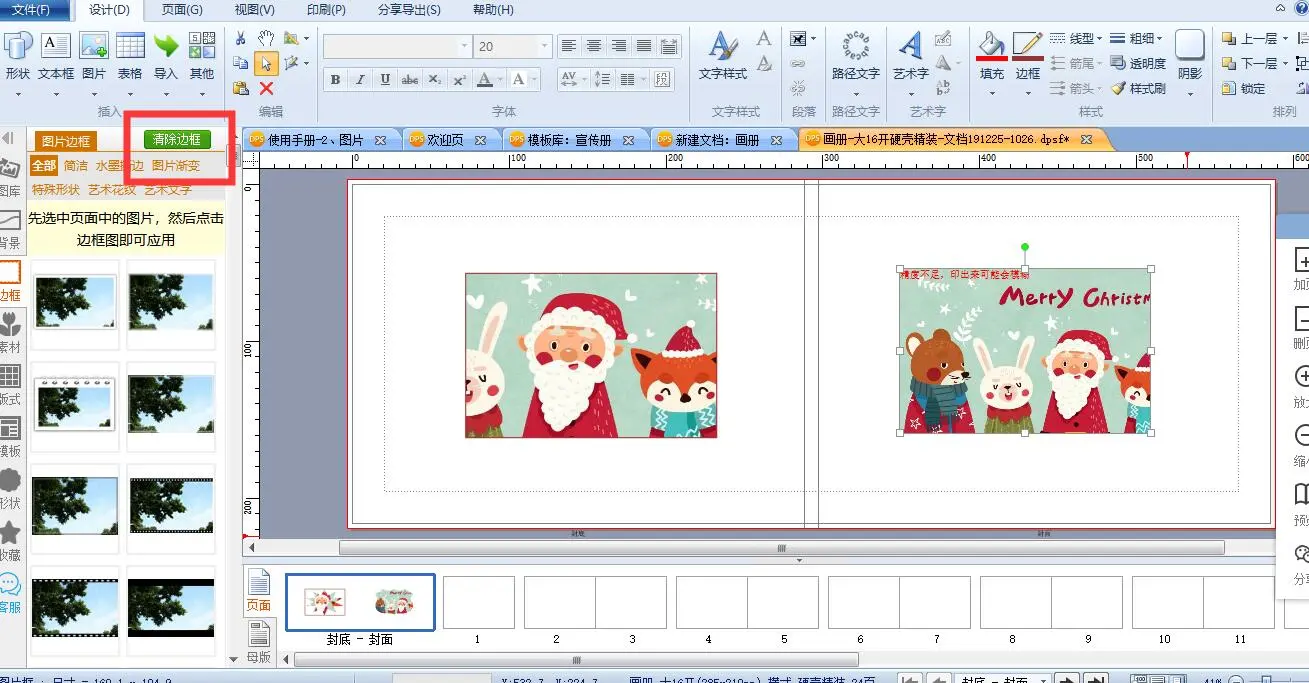Click the 路径文字 path text icon

click(x=855, y=55)
